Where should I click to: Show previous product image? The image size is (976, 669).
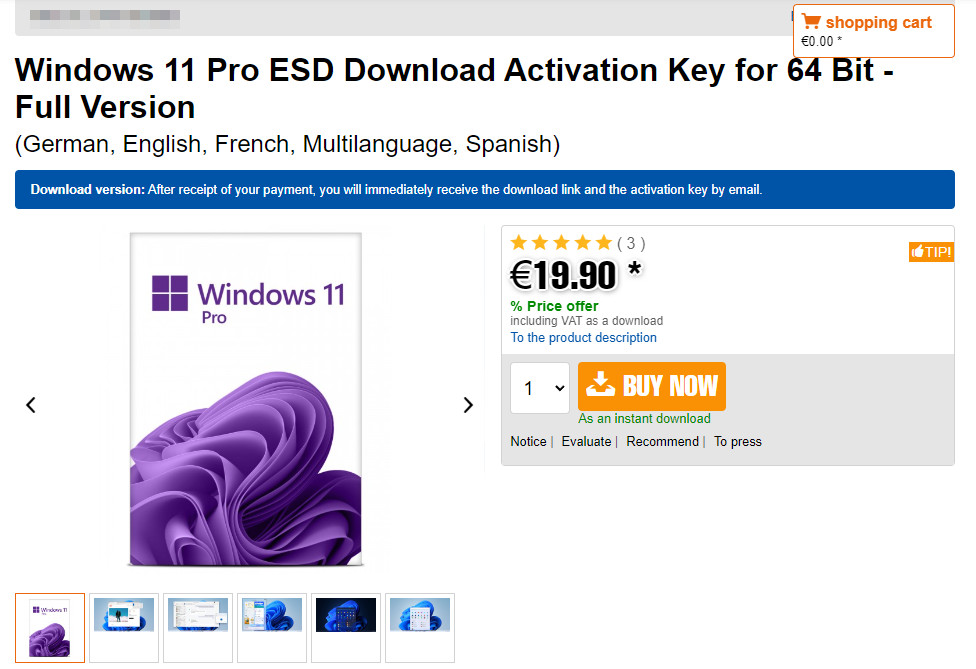[x=31, y=405]
